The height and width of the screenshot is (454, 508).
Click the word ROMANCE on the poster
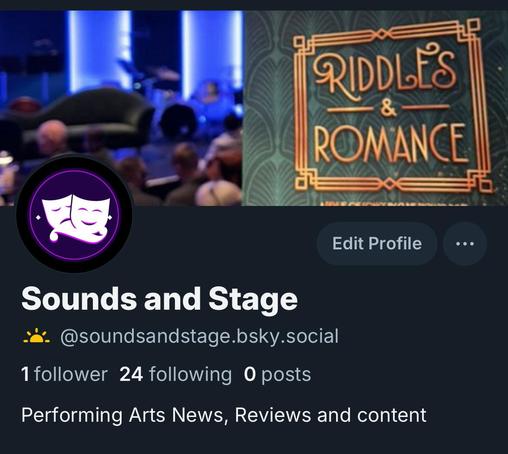click(389, 143)
